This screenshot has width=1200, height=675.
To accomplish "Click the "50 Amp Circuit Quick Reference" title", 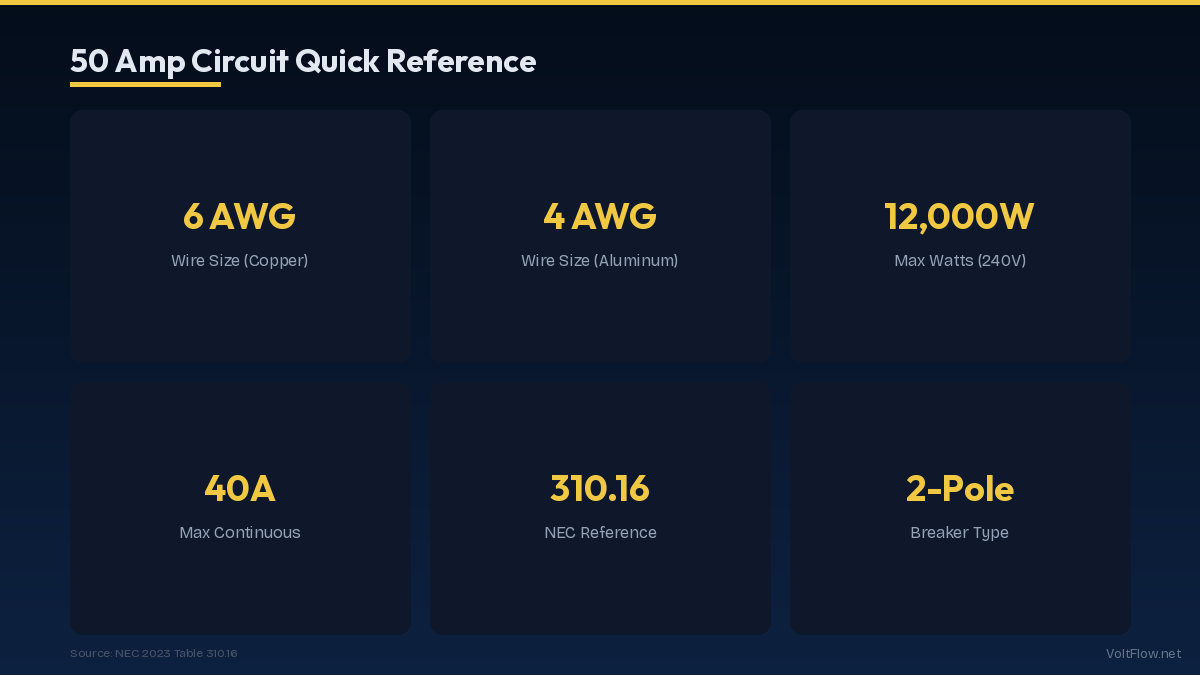I will coord(303,62).
